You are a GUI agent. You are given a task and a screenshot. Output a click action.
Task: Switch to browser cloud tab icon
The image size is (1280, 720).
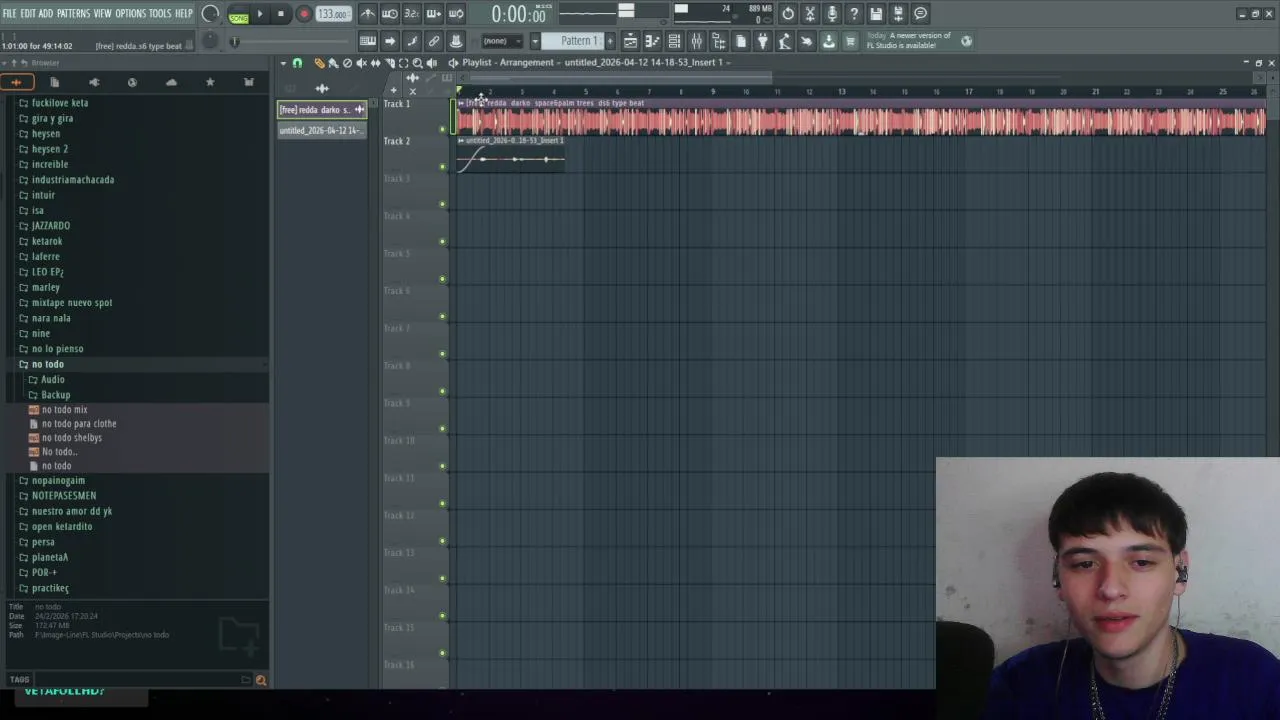click(x=171, y=82)
